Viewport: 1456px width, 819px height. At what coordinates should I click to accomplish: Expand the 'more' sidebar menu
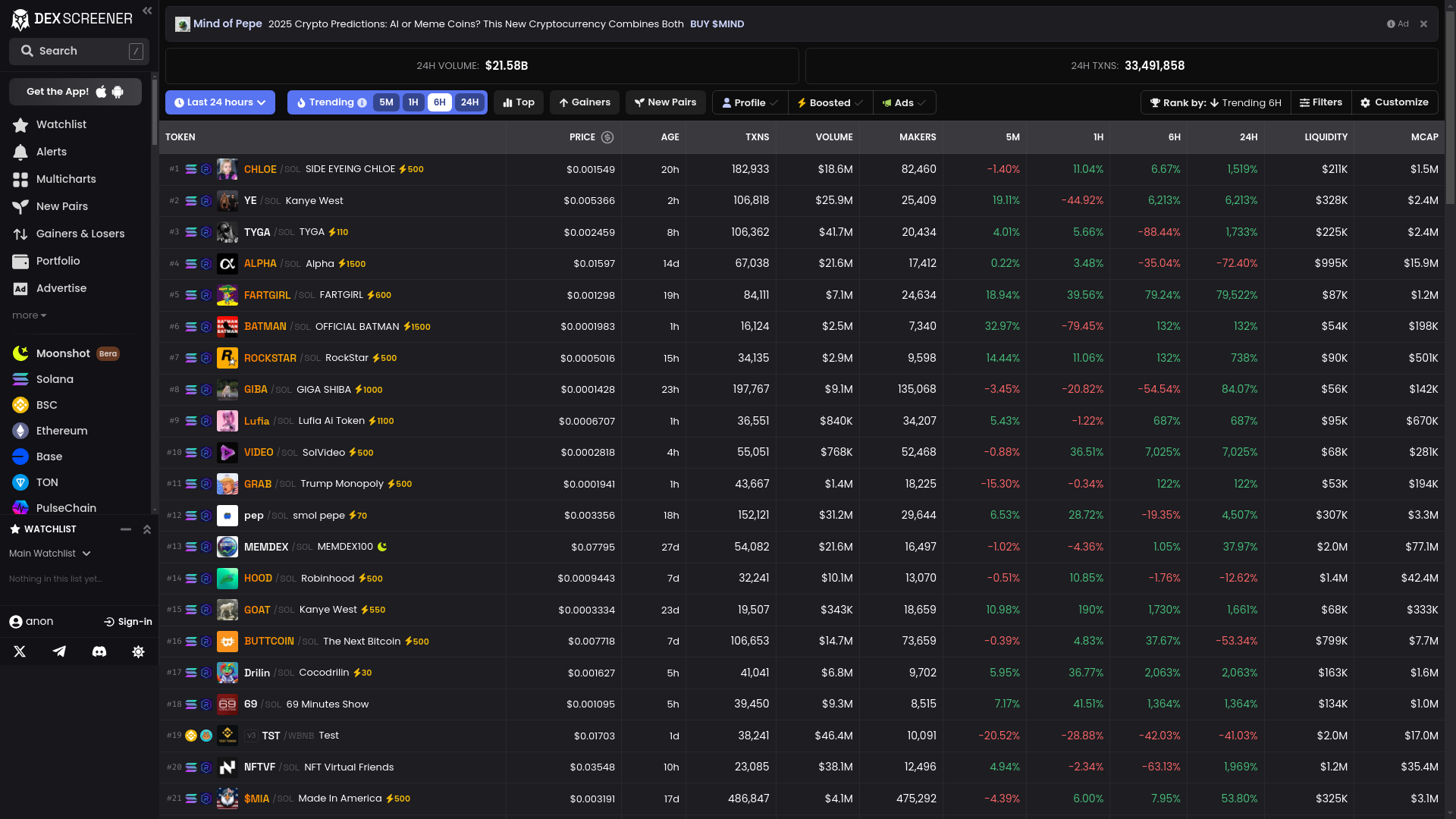[x=30, y=315]
